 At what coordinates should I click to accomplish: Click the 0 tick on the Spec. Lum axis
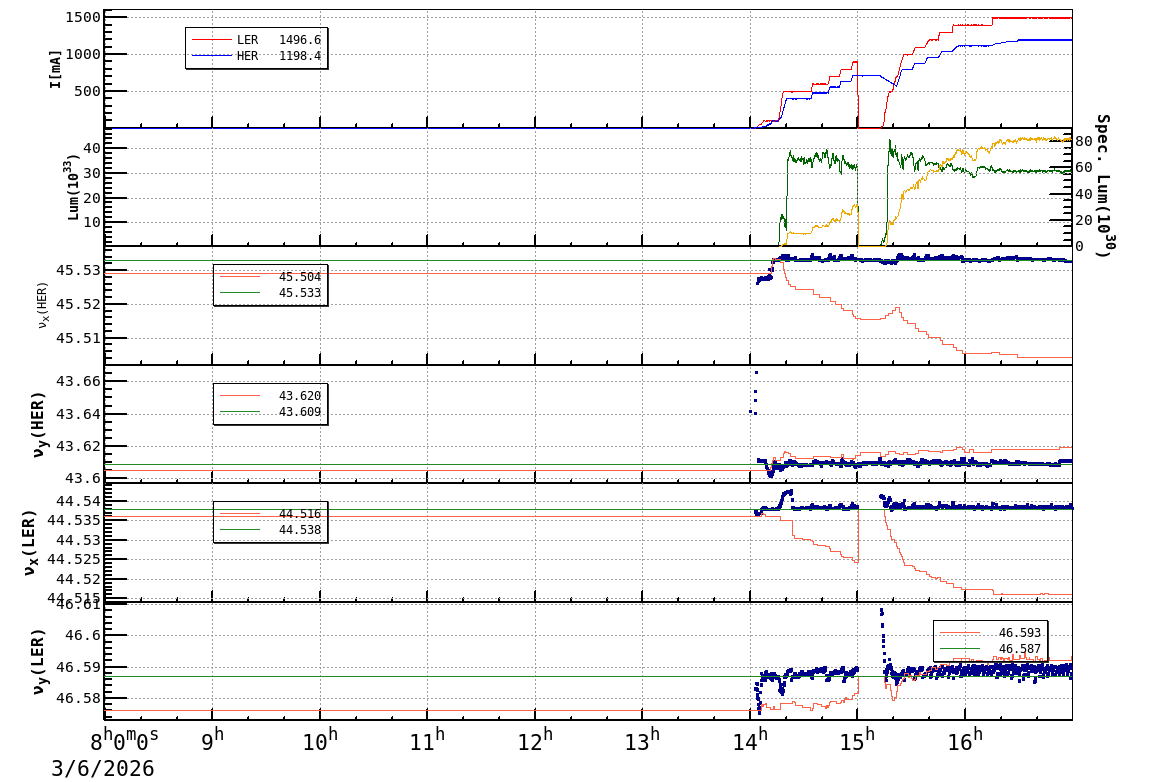[x=1080, y=246]
